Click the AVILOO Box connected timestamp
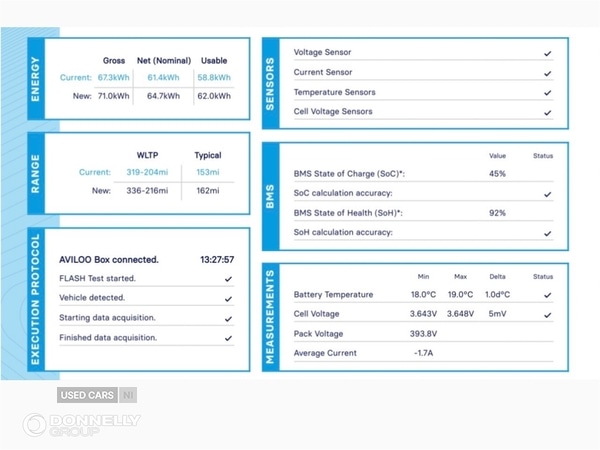Screen dimensions: 600x450 217,259
